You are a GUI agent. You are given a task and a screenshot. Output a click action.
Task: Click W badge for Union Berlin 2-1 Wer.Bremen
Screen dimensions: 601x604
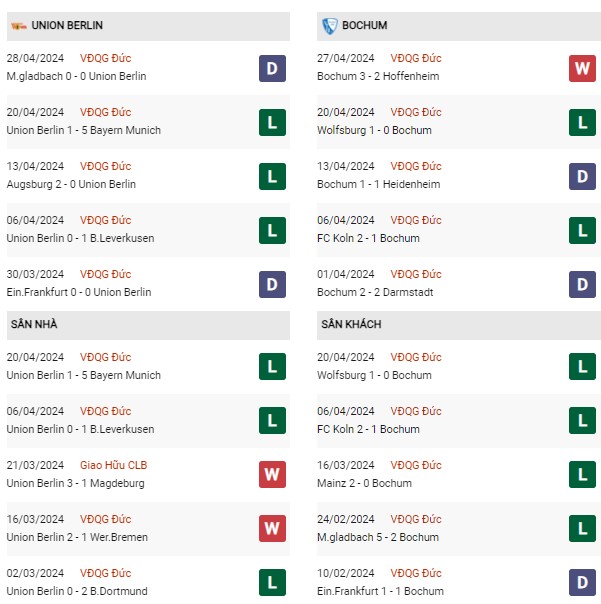tap(272, 528)
